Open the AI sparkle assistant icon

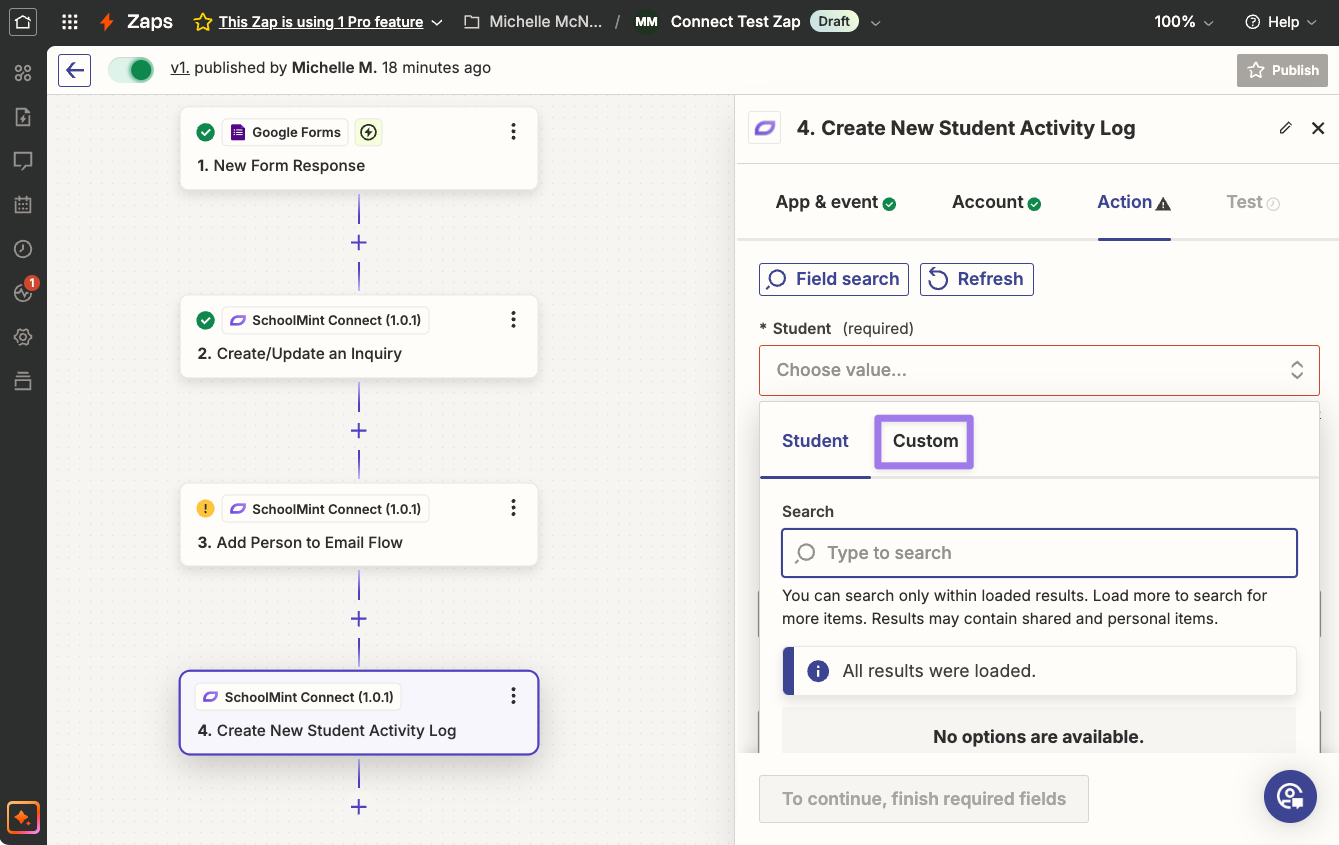(x=23, y=817)
